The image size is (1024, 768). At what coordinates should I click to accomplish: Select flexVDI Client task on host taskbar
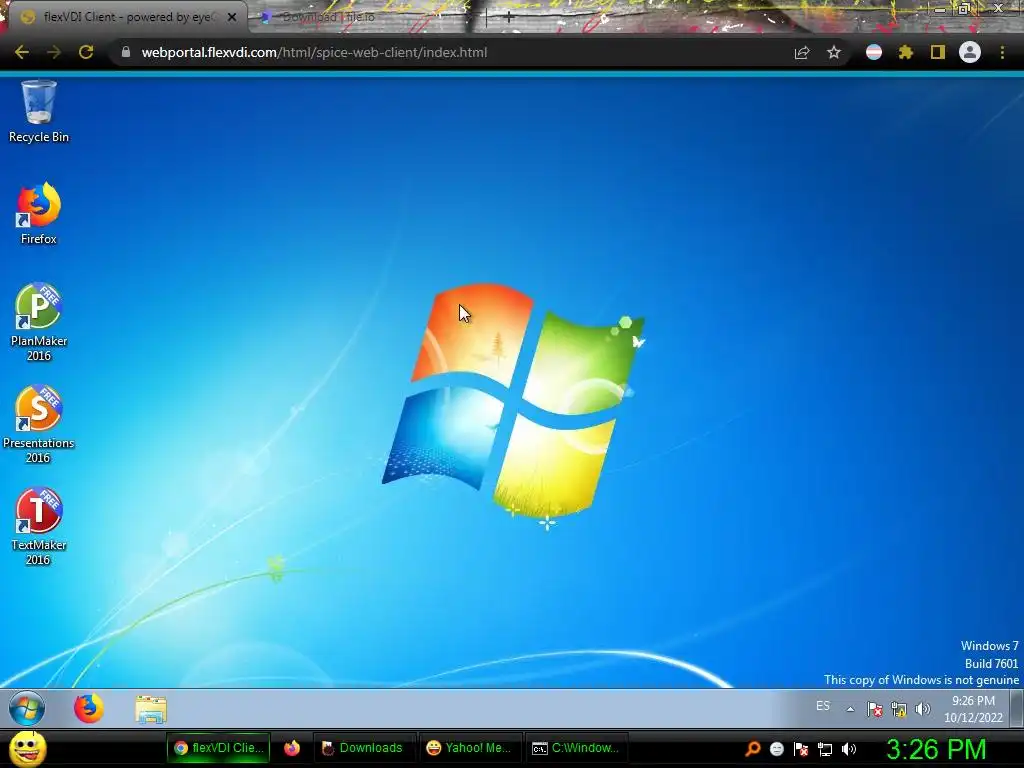click(x=219, y=748)
